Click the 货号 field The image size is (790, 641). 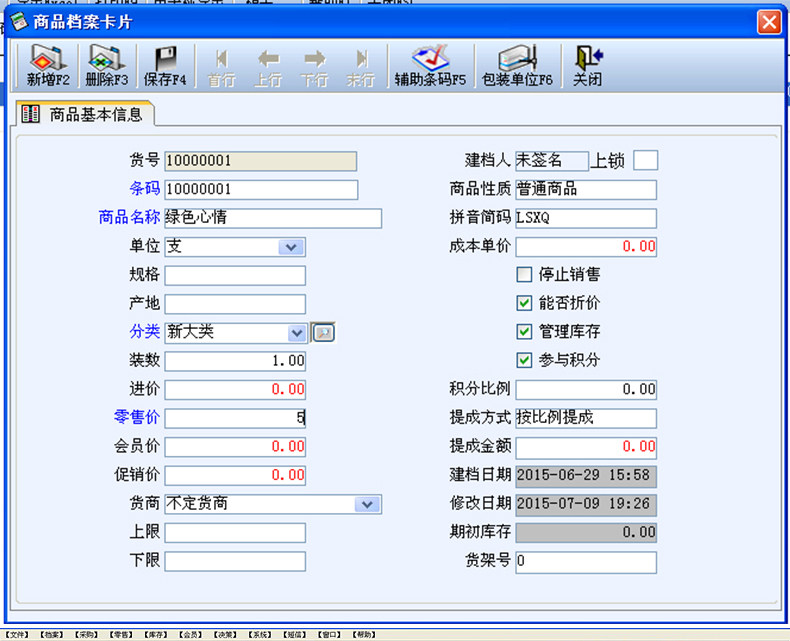(260, 161)
